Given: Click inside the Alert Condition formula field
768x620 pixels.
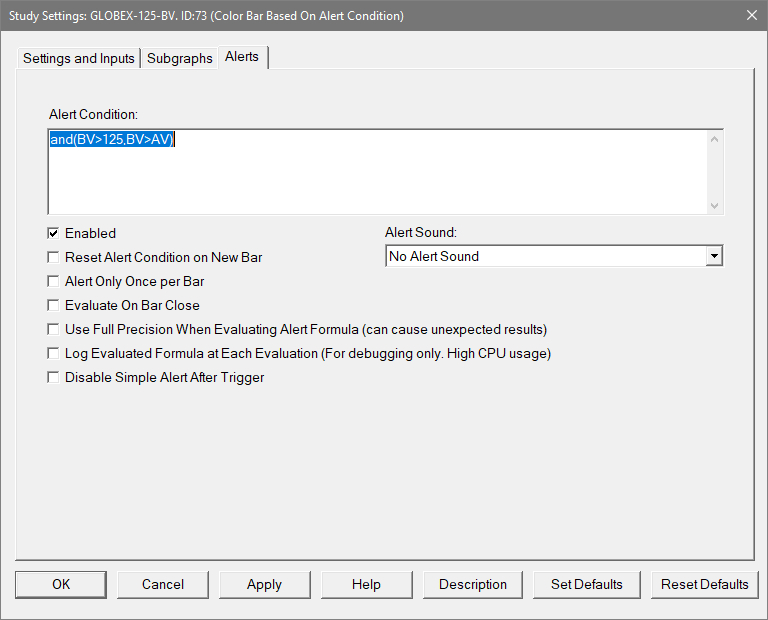Looking at the screenshot, I should (380, 170).
